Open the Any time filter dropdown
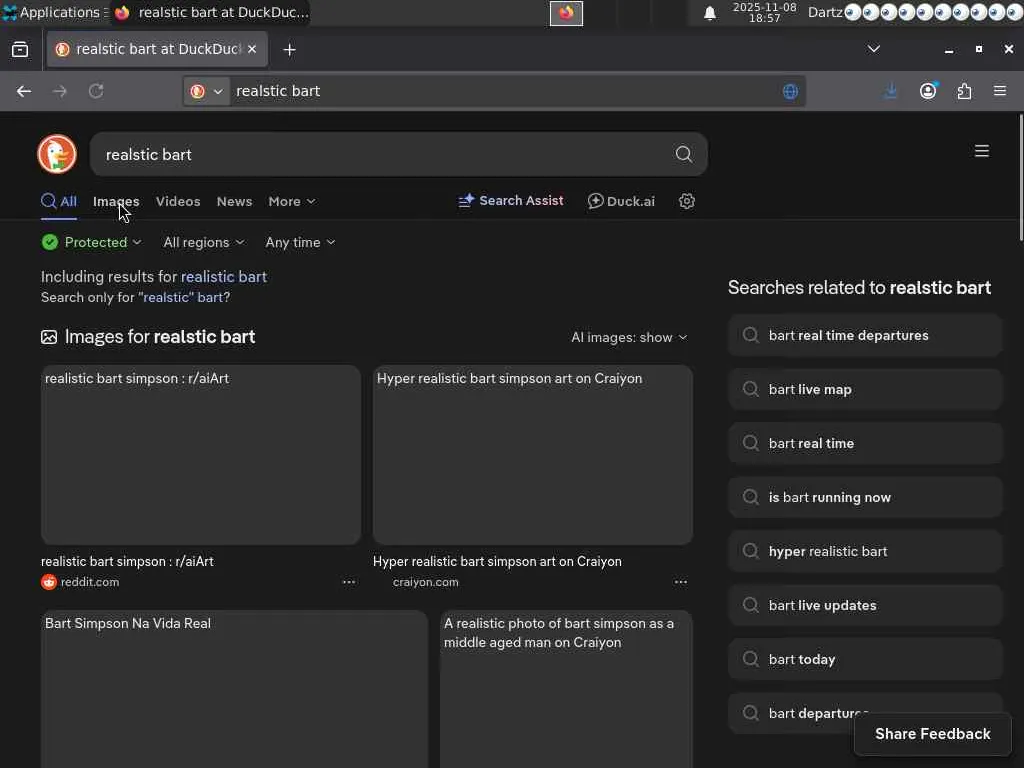The image size is (1024, 768). coord(300,242)
